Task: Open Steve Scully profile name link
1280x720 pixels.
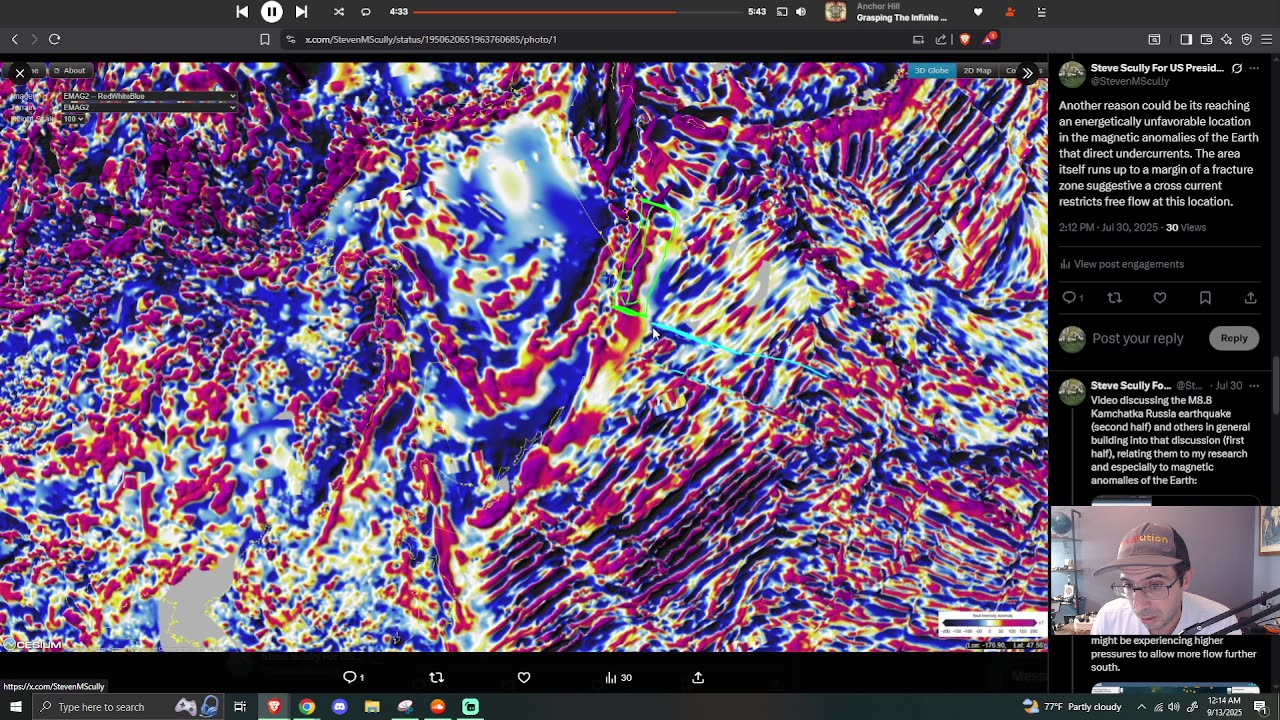Action: (x=1157, y=68)
